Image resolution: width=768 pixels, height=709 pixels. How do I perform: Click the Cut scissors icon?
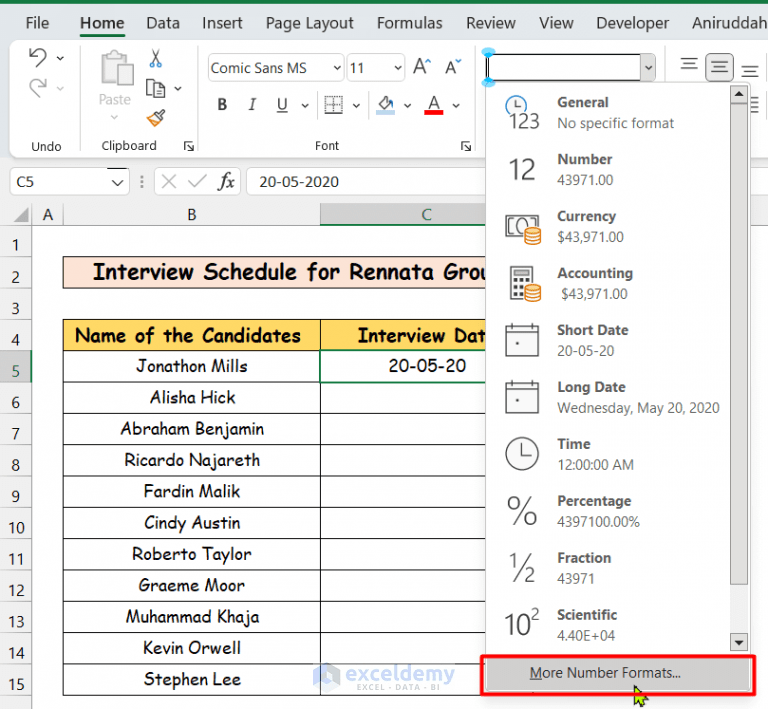tap(155, 58)
